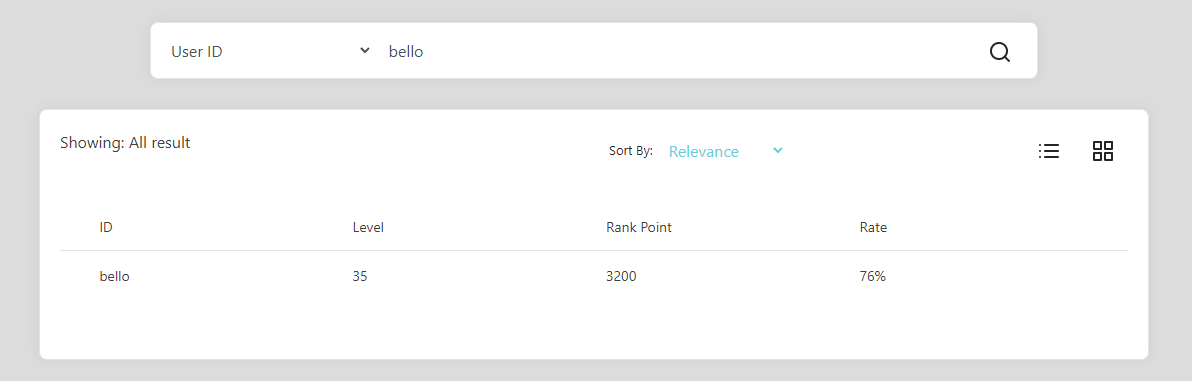Click the Relevance text in sort control
This screenshot has width=1192, height=381.
click(x=704, y=151)
